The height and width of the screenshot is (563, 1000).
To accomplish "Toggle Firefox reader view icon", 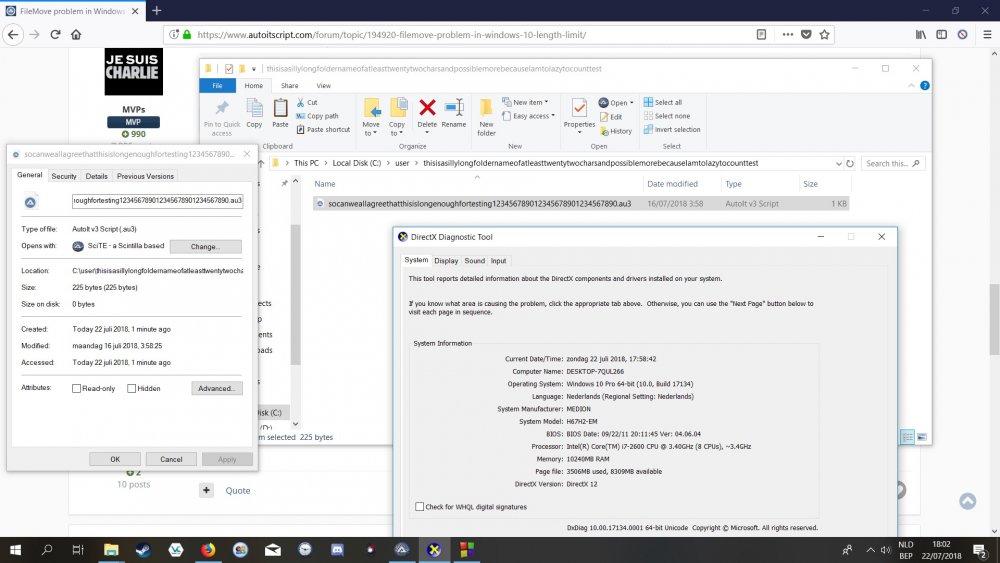I will pos(761,34).
